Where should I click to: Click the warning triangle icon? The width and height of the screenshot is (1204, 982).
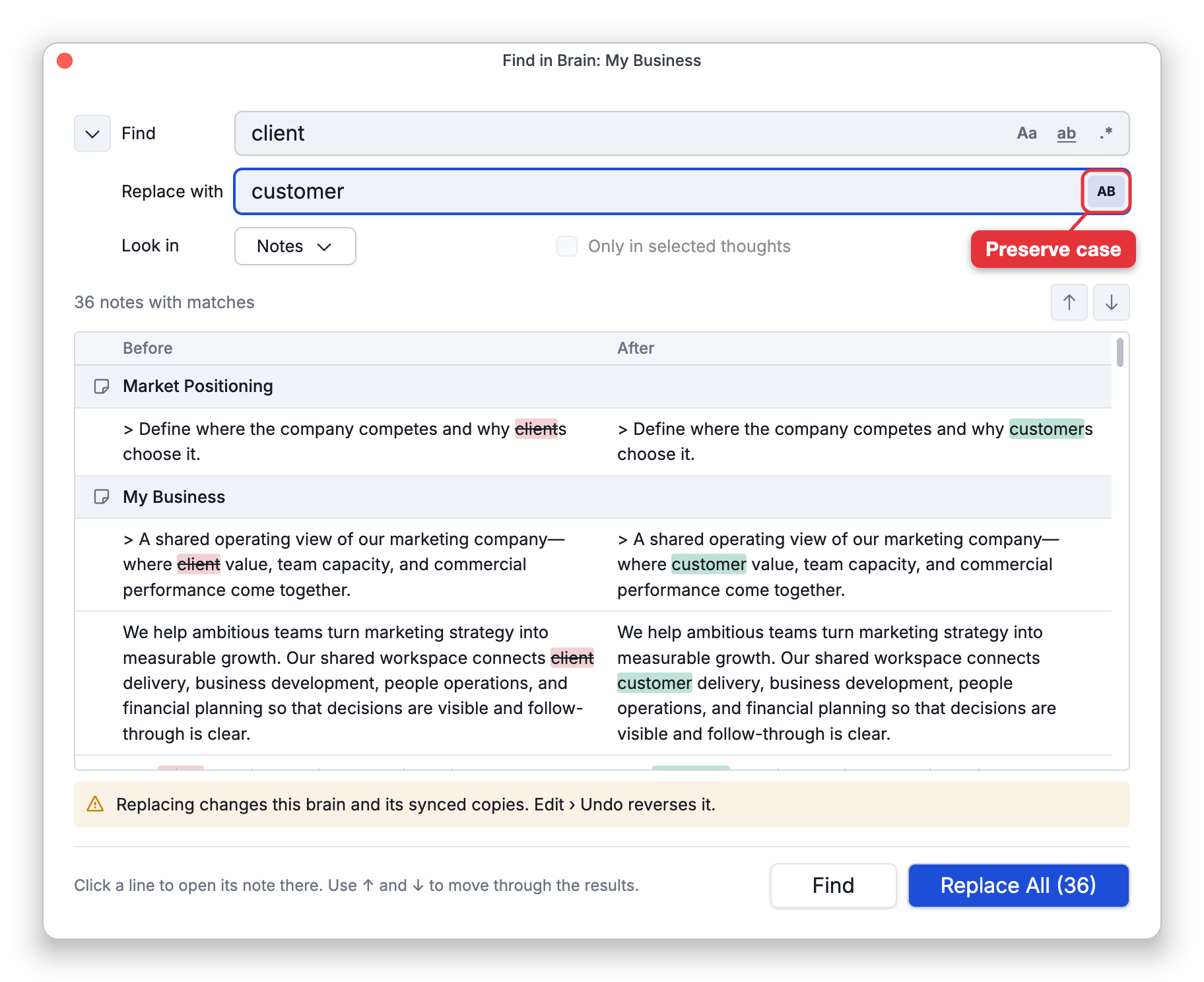coord(95,804)
